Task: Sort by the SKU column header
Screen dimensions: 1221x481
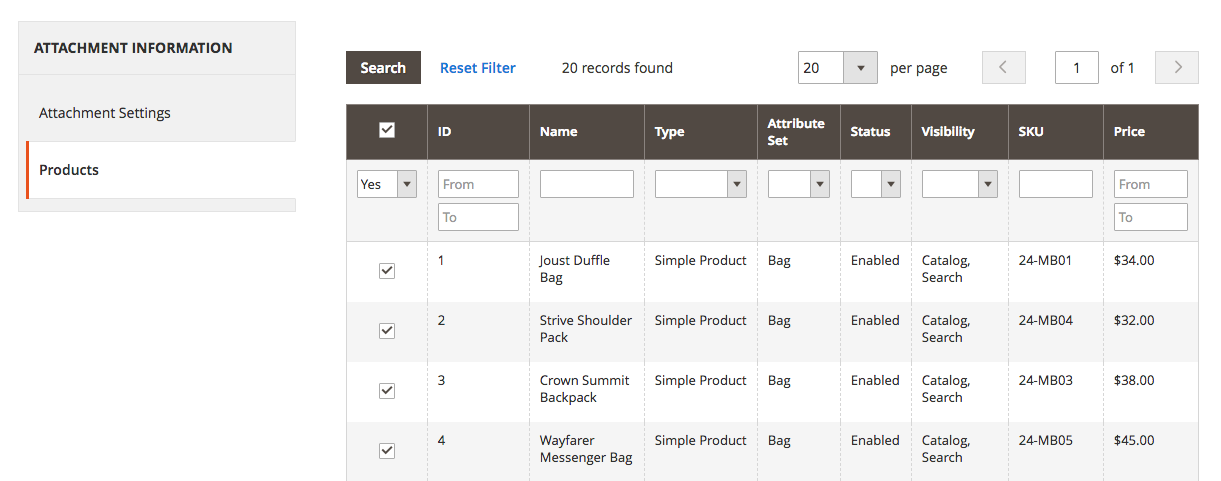Action: tap(1056, 132)
